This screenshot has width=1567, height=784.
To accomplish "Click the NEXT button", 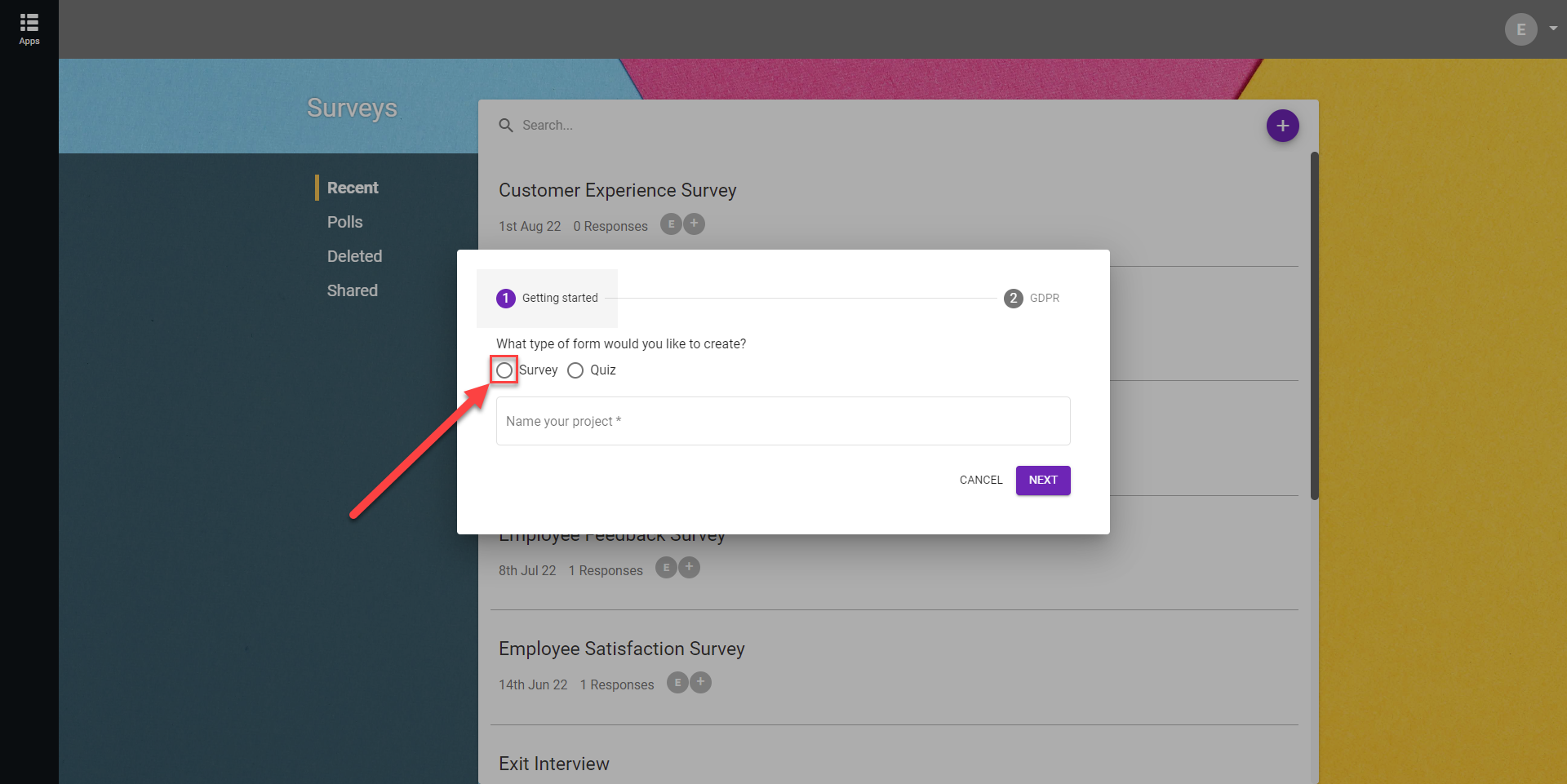I will pyautogui.click(x=1042, y=480).
